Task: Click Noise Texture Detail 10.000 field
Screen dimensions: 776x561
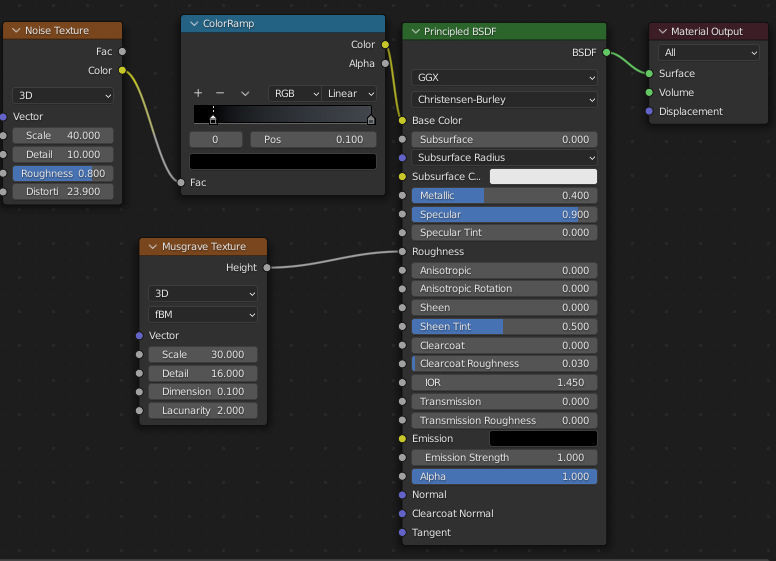Action: (x=63, y=155)
